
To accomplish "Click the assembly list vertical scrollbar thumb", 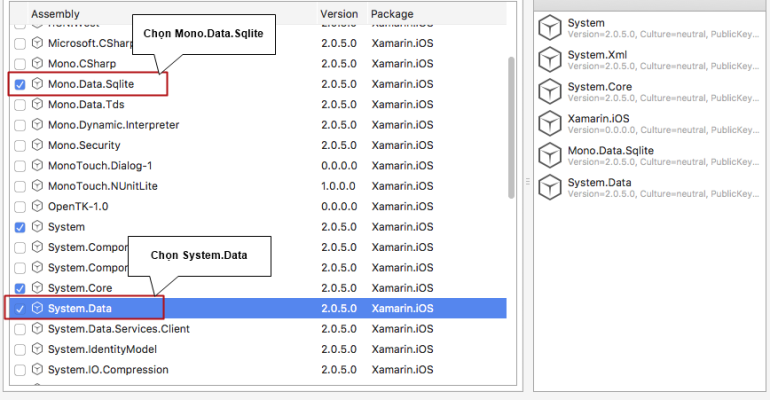I will tap(511, 128).
